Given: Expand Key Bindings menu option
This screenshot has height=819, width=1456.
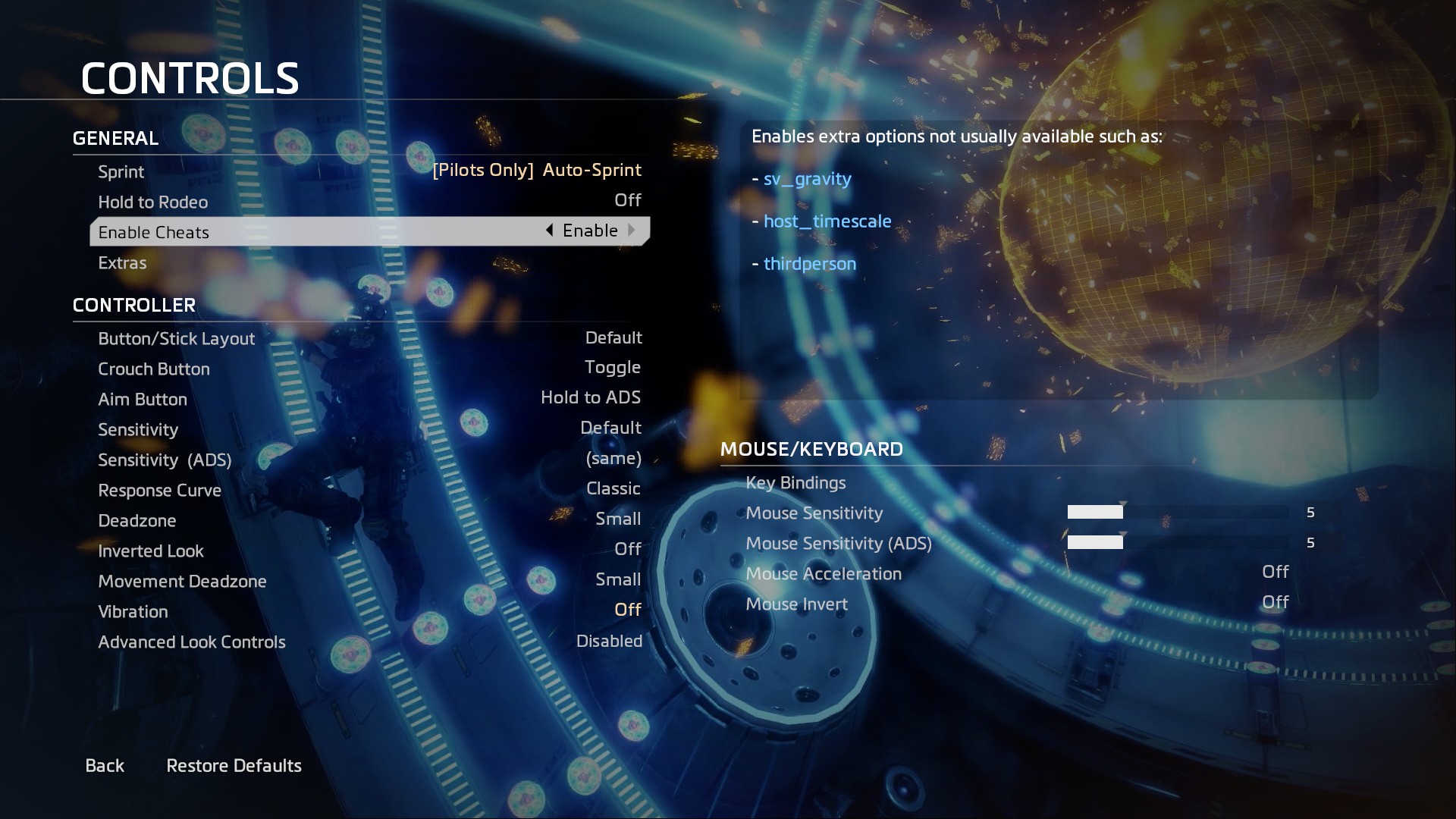Looking at the screenshot, I should coord(796,482).
